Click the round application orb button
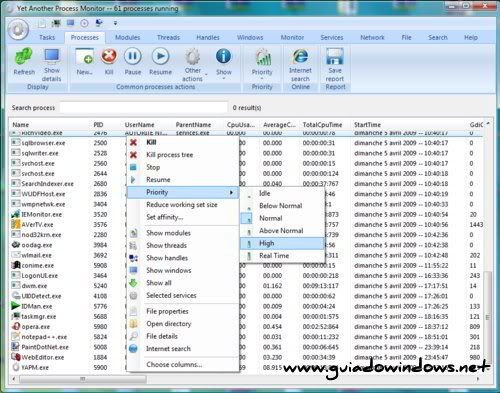This screenshot has height=393, width=500. (x=18, y=30)
